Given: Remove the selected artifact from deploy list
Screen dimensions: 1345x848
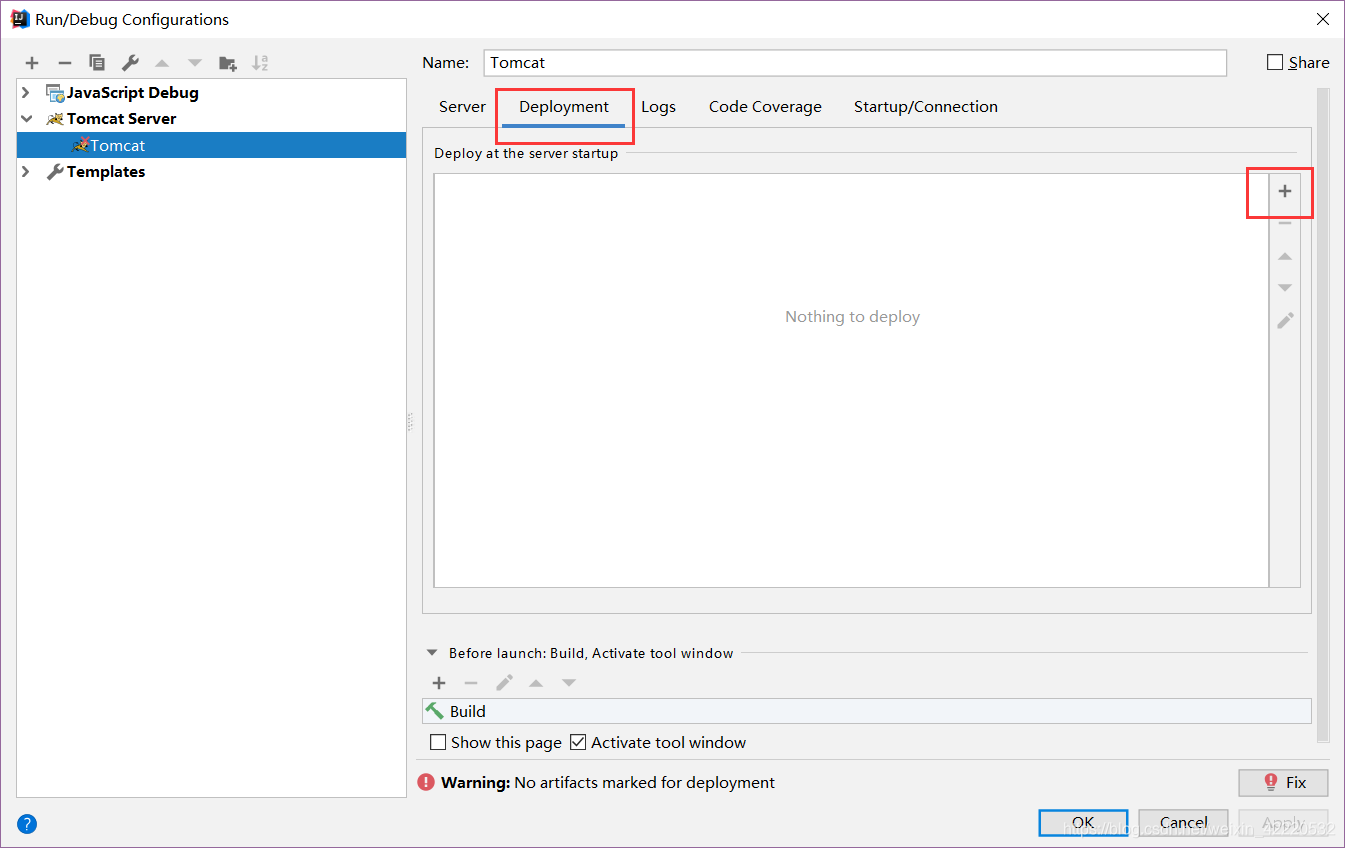Looking at the screenshot, I should click(1285, 223).
